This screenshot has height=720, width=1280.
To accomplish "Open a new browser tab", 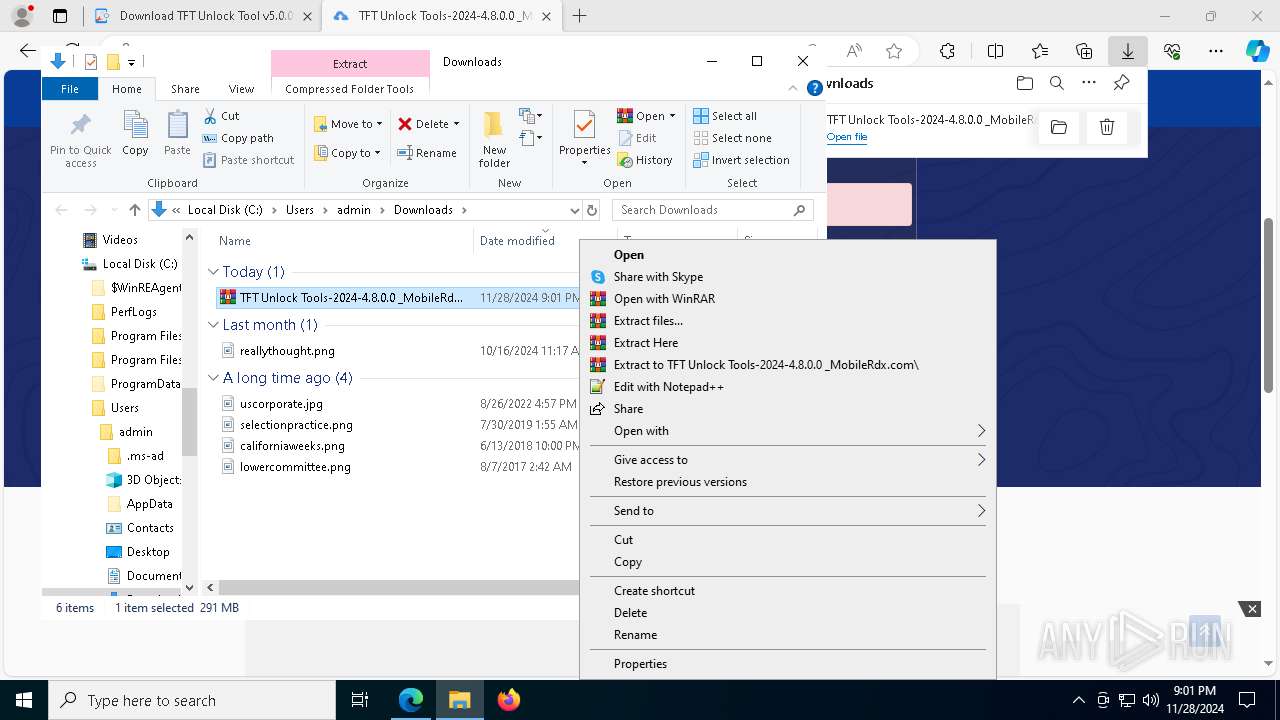I will pyautogui.click(x=579, y=16).
